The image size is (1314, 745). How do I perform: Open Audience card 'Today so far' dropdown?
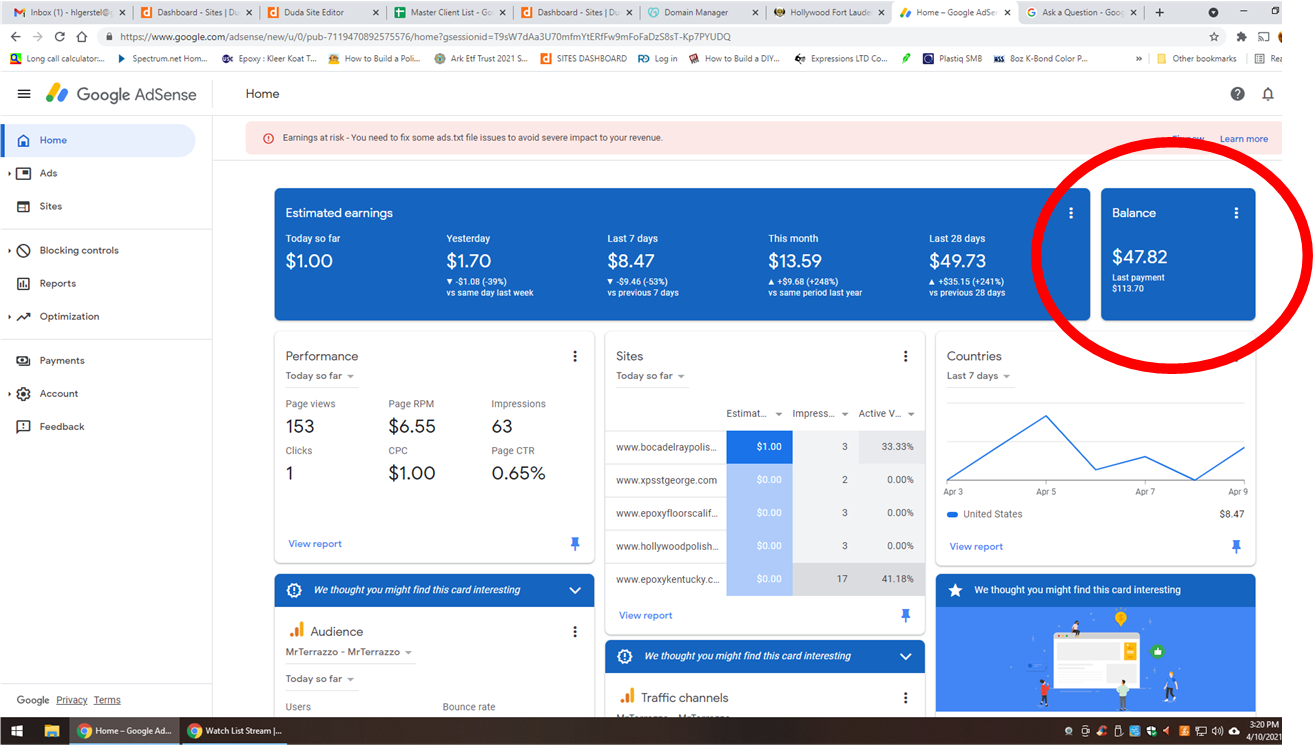click(320, 679)
